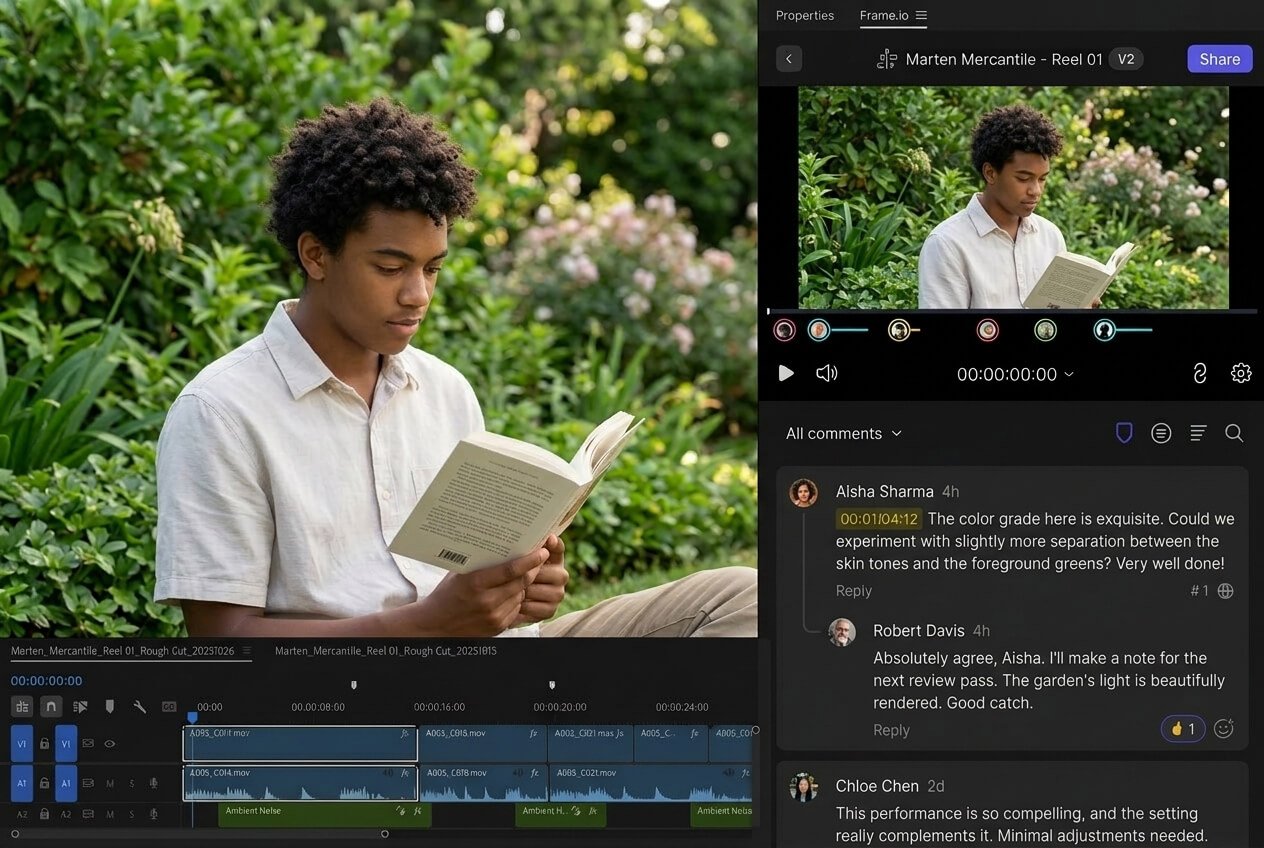The height and width of the screenshot is (848, 1264).
Task: Open the timecode format dropdown in Frame.io player
Action: click(x=1067, y=373)
